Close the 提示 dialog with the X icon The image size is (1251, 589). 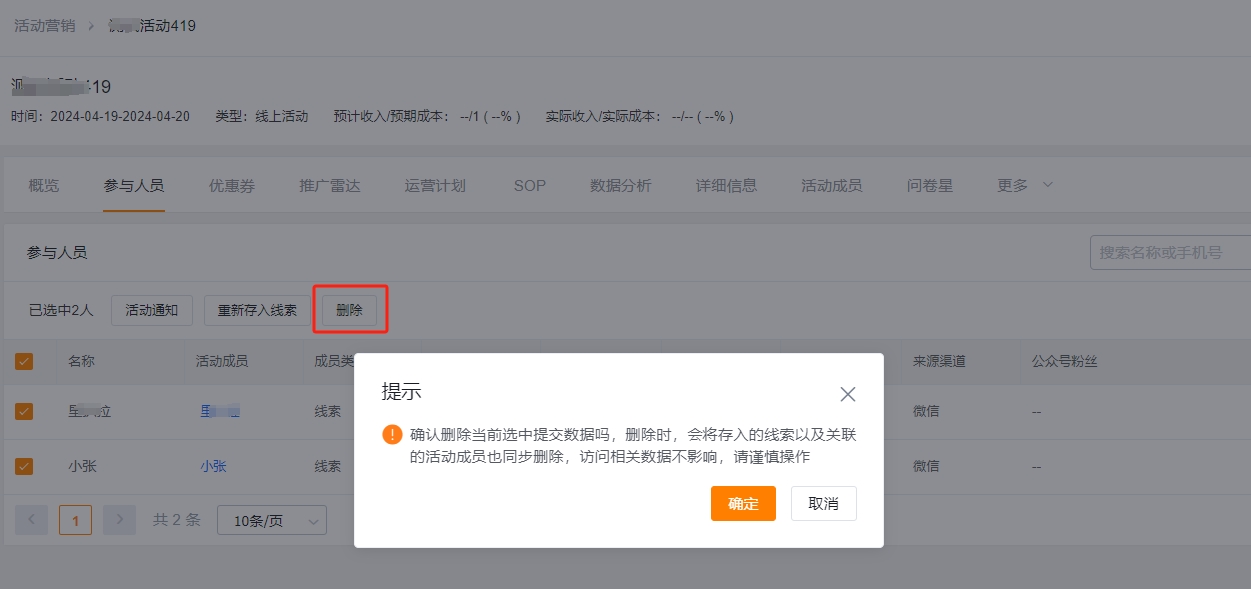848,394
